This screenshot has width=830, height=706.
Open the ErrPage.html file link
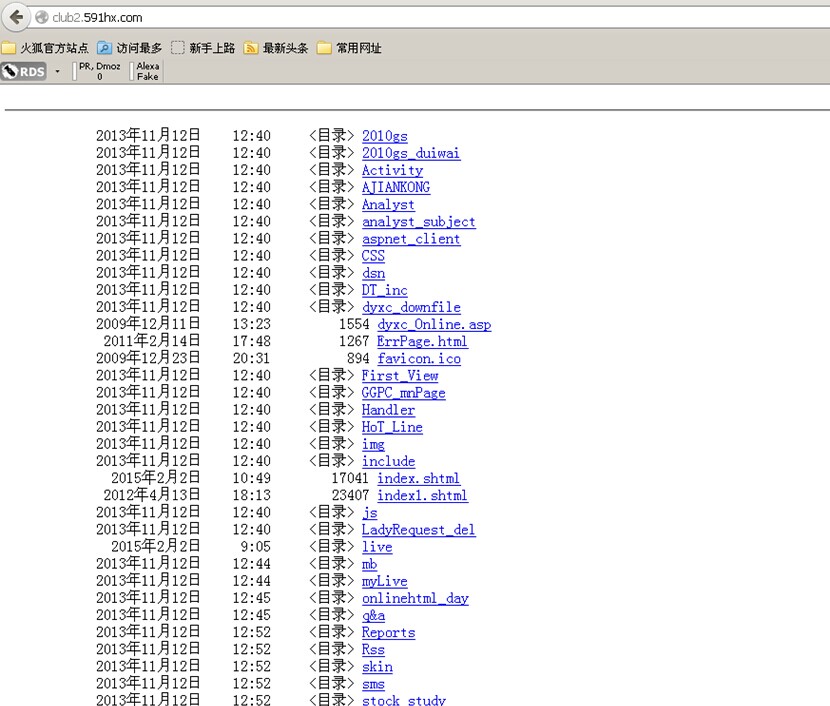tap(422, 341)
